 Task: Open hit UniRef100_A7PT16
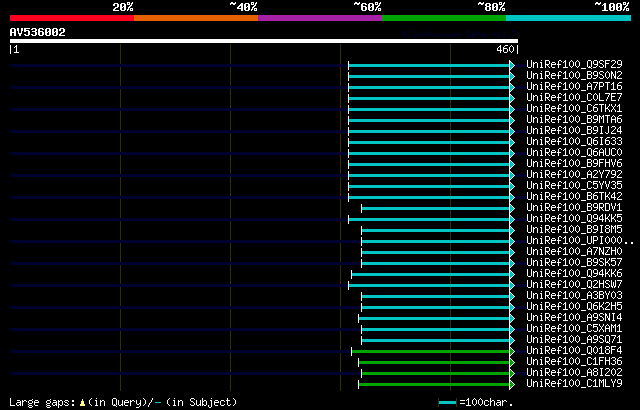tap(574, 86)
